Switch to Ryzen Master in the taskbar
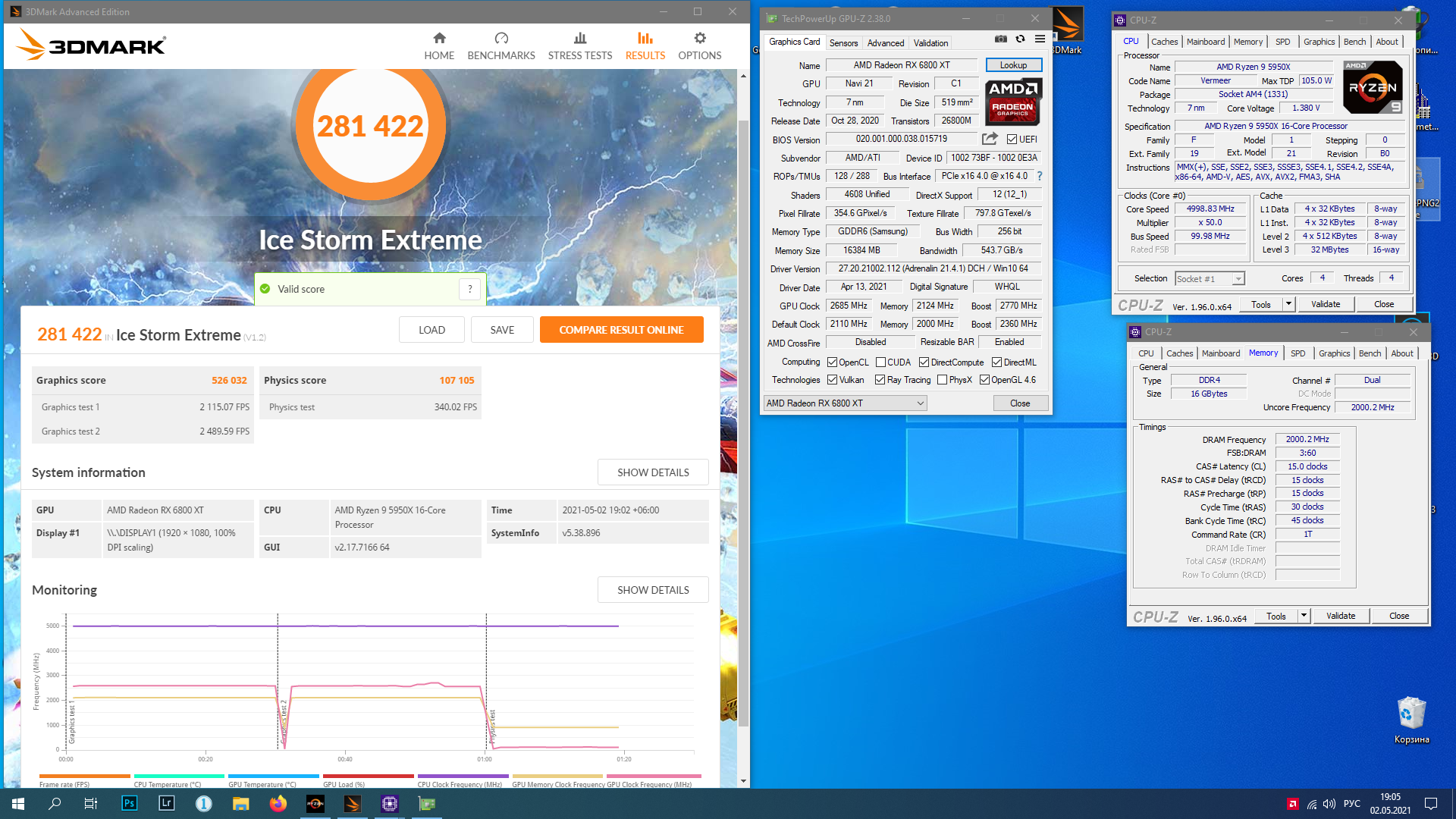This screenshot has width=1456, height=819. click(315, 804)
